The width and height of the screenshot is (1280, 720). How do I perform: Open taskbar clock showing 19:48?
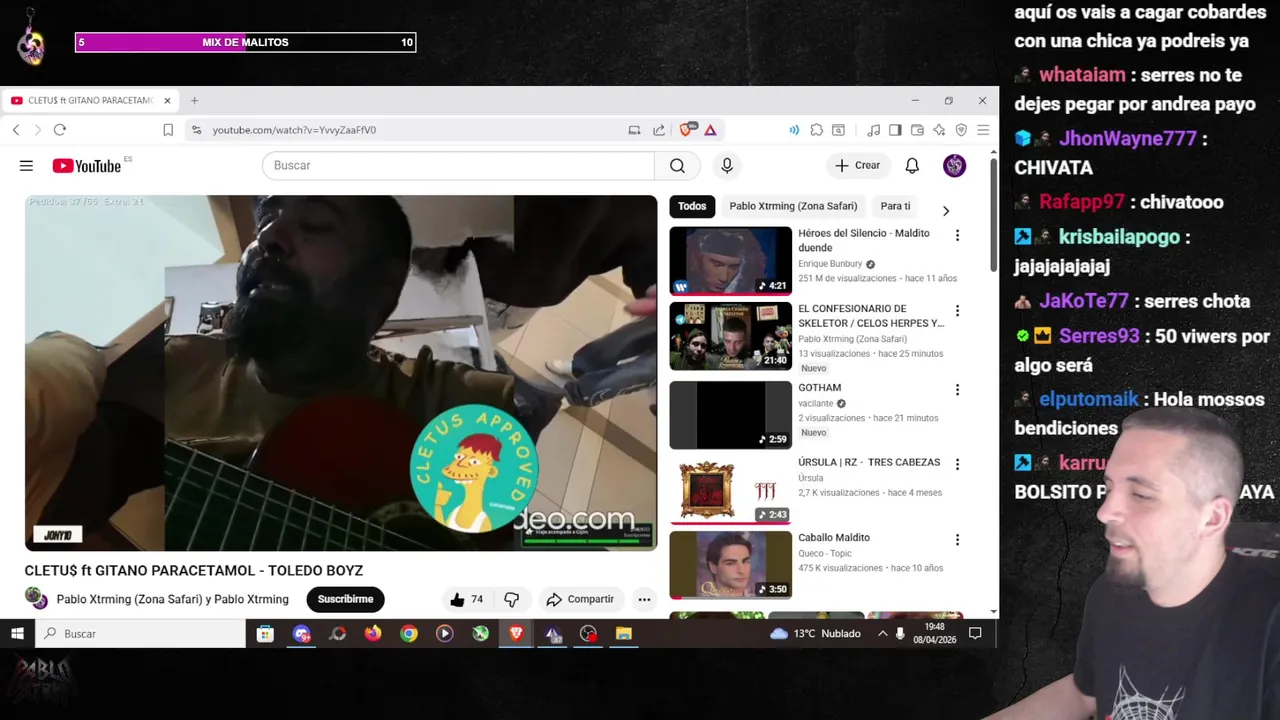pos(935,634)
